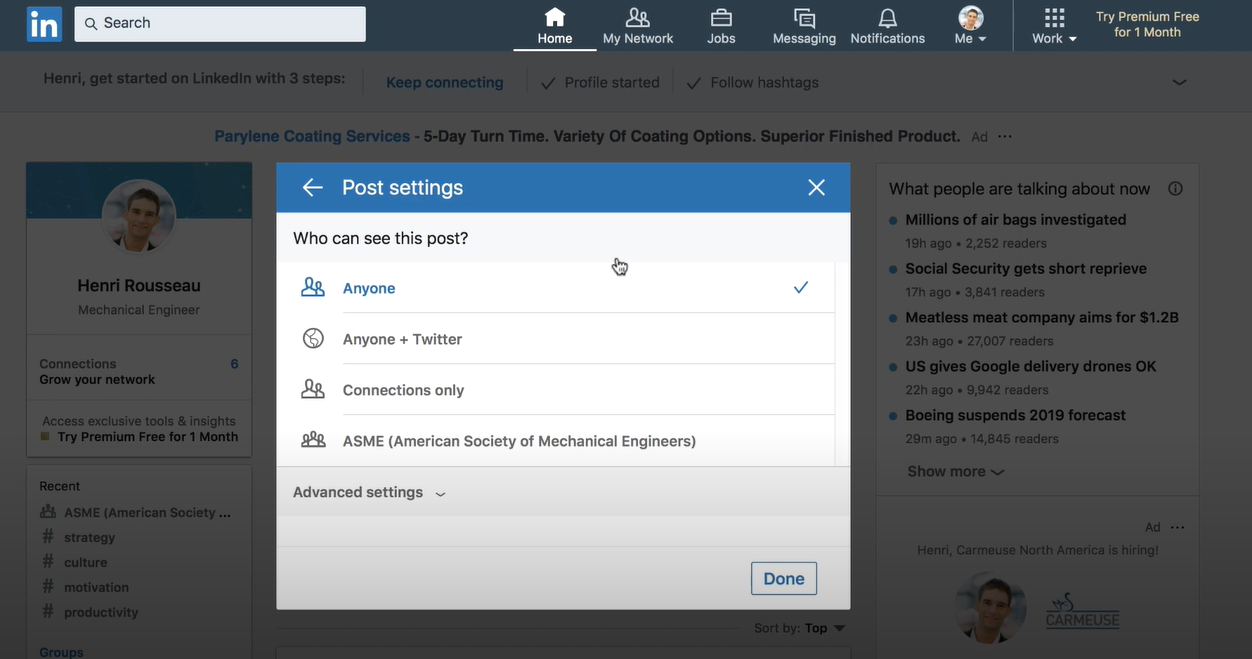Open Social Security gets short reprieve story
Viewport: 1252px width, 659px height.
[x=1026, y=269]
